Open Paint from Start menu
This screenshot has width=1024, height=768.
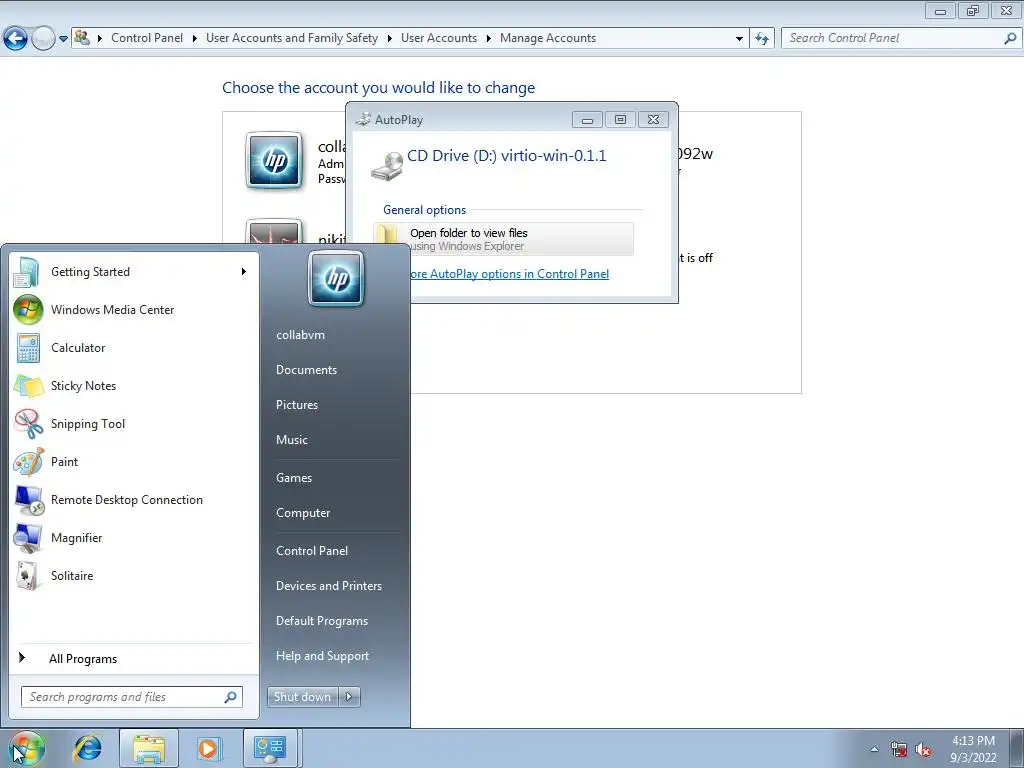(134, 462)
